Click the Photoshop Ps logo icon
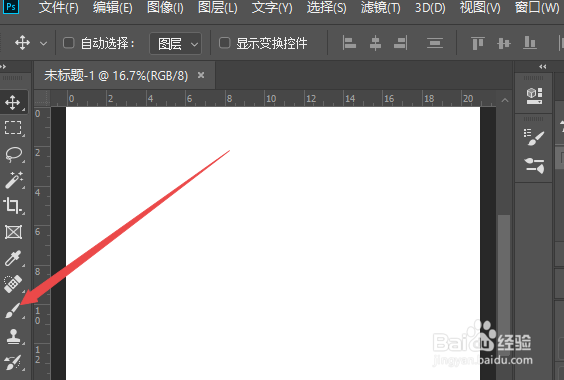The image size is (564, 380). tap(10, 7)
